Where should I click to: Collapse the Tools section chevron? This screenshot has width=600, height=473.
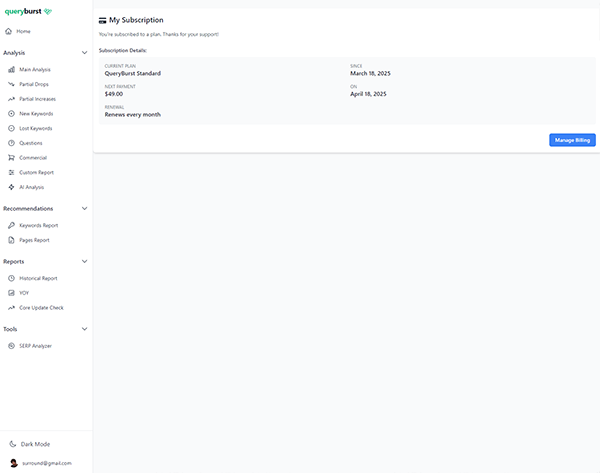click(x=85, y=329)
